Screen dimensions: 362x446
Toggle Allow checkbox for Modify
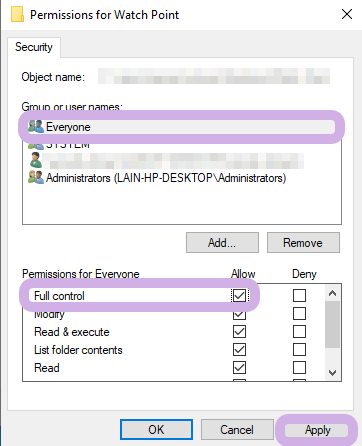coord(239,314)
